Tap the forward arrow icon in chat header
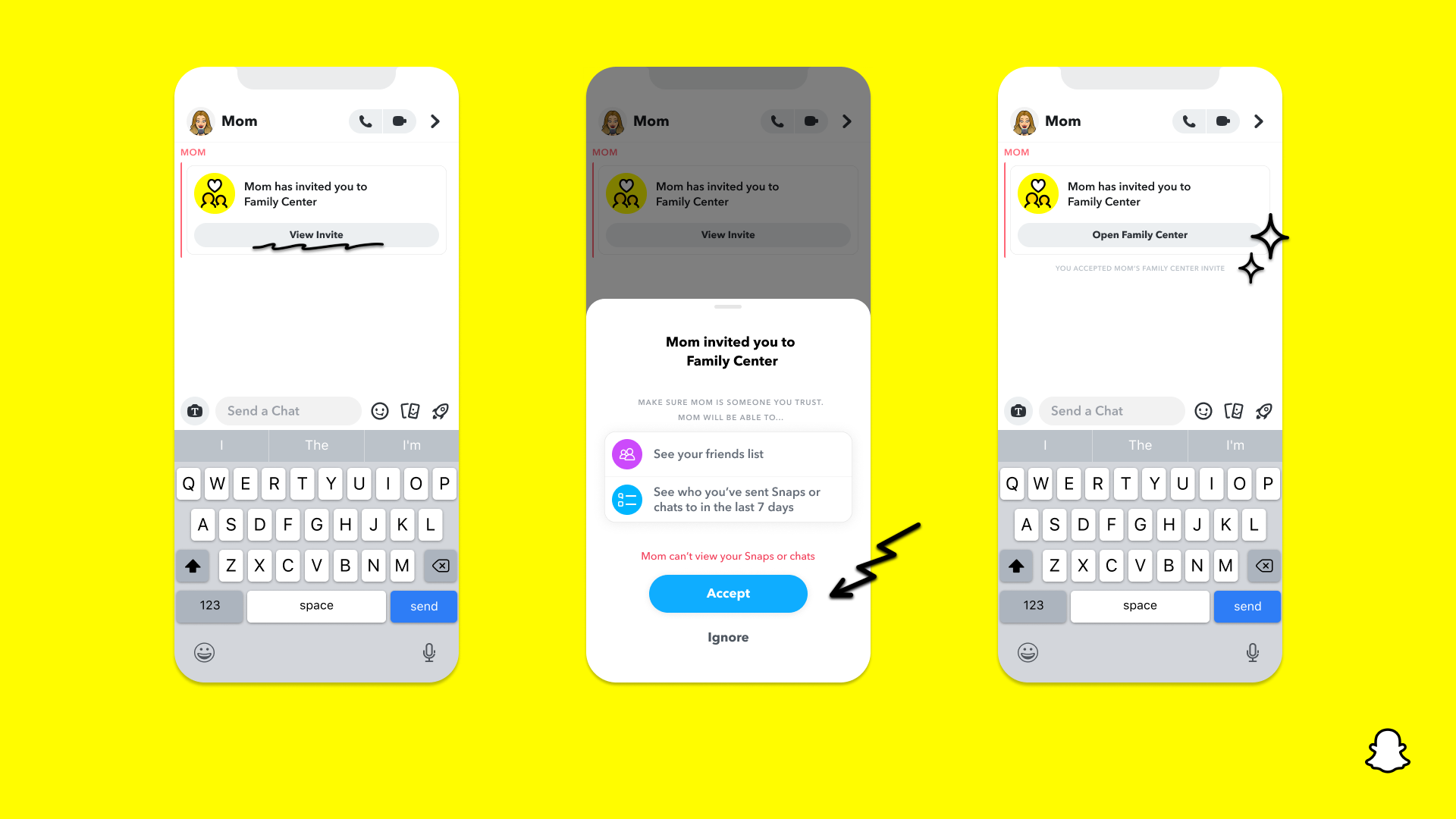This screenshot has height=819, width=1456. tap(436, 121)
